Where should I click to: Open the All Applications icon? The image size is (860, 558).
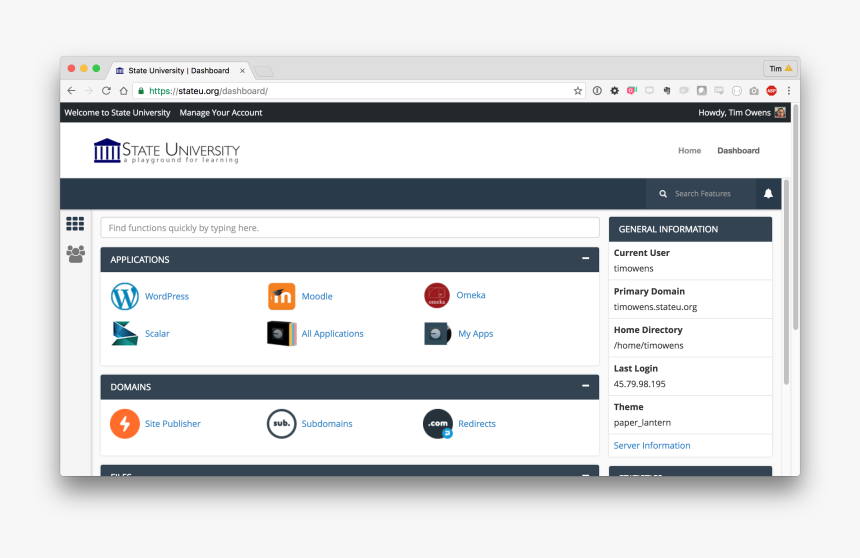pos(281,334)
